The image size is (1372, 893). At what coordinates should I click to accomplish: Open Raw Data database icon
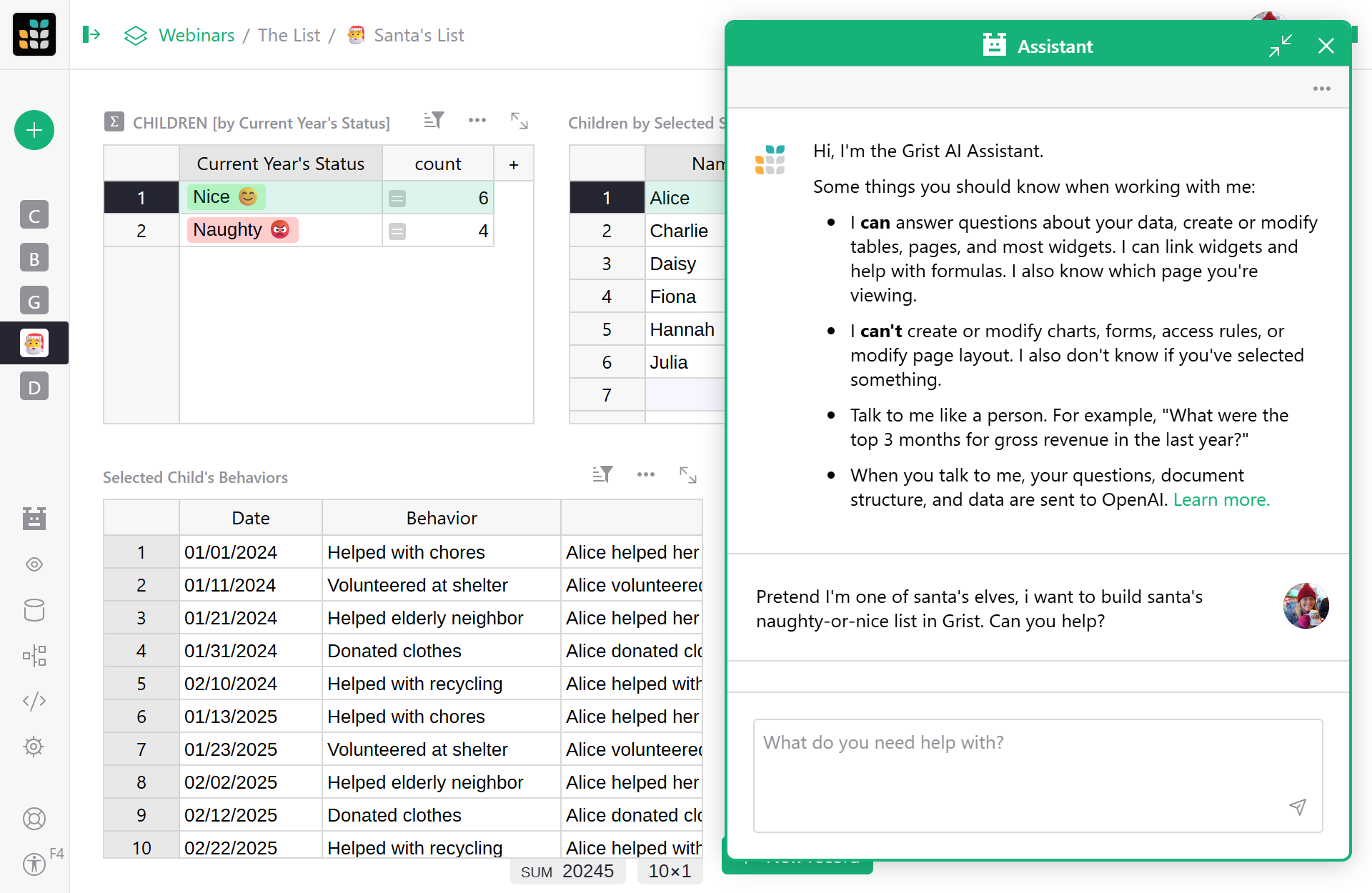pyautogui.click(x=34, y=610)
